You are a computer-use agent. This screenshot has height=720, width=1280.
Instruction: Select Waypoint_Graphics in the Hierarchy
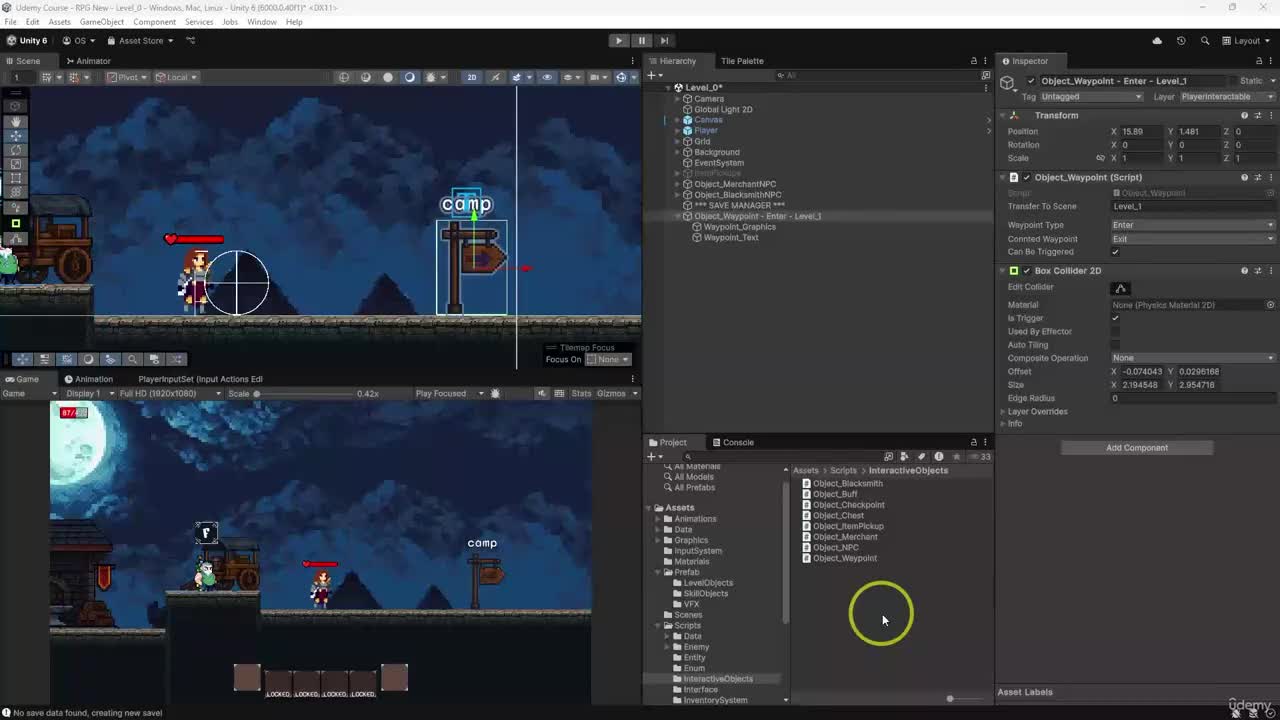coord(739,227)
